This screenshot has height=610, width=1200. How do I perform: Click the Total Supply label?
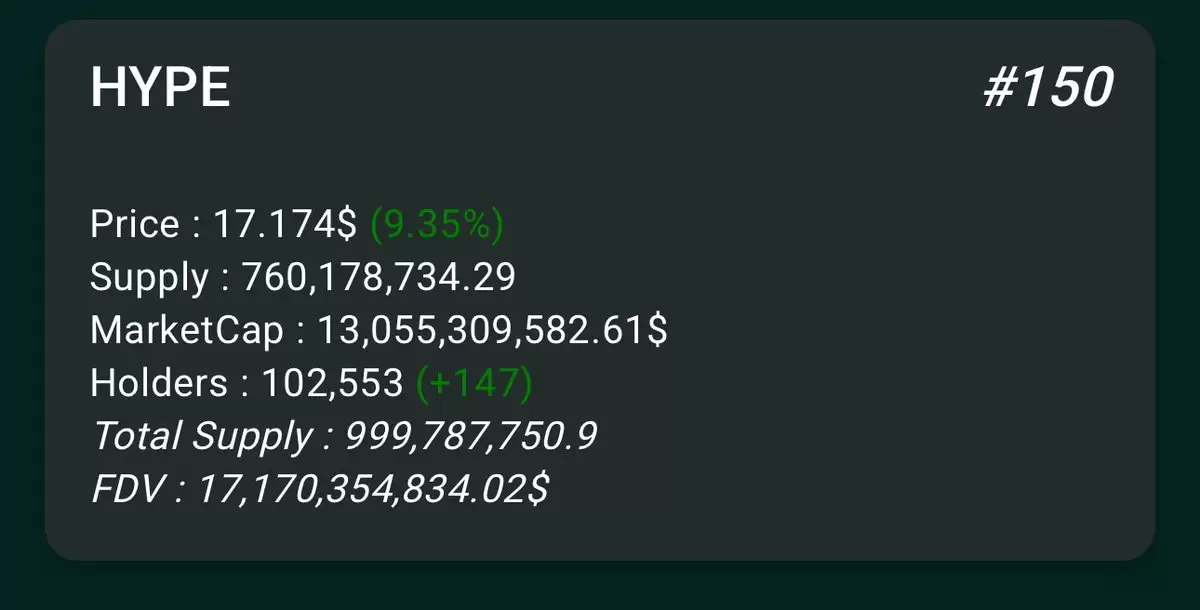tap(202, 437)
